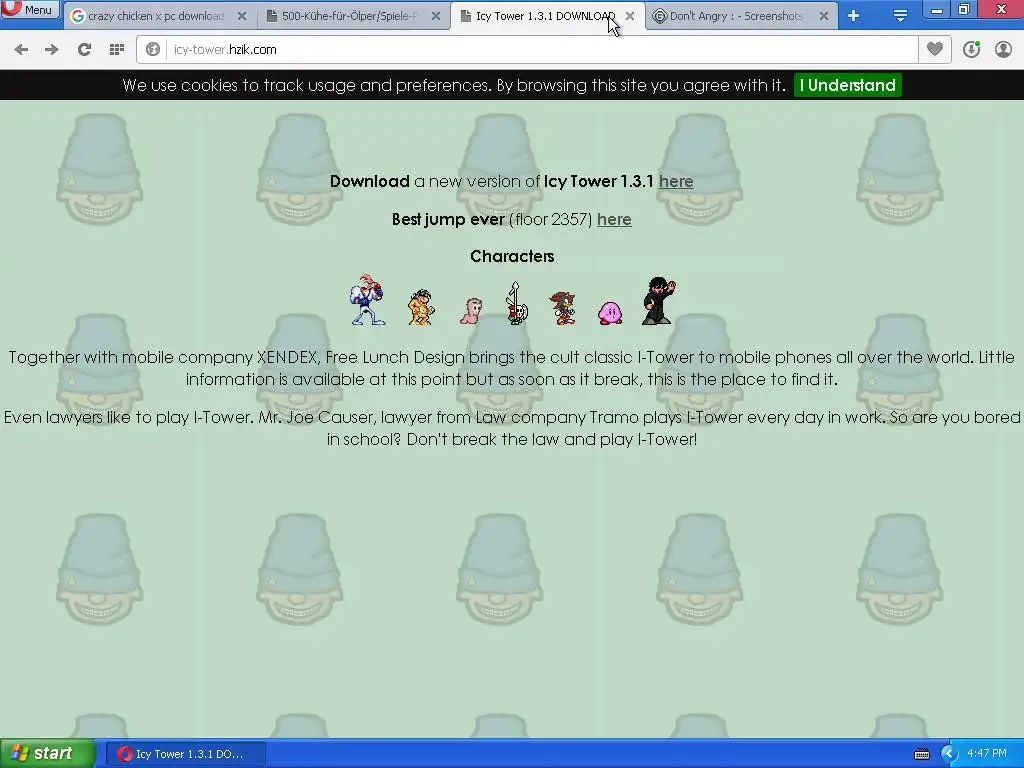Open the Speed Dial grid
This screenshot has height=768, width=1024.
[117, 50]
